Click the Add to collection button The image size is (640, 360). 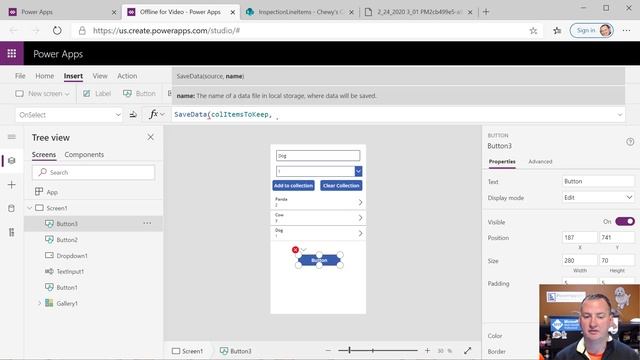(x=293, y=186)
